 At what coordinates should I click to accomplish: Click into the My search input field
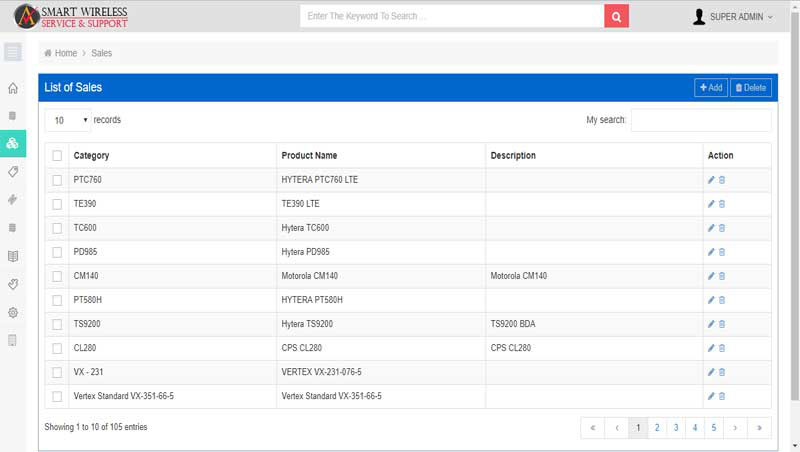pos(701,120)
